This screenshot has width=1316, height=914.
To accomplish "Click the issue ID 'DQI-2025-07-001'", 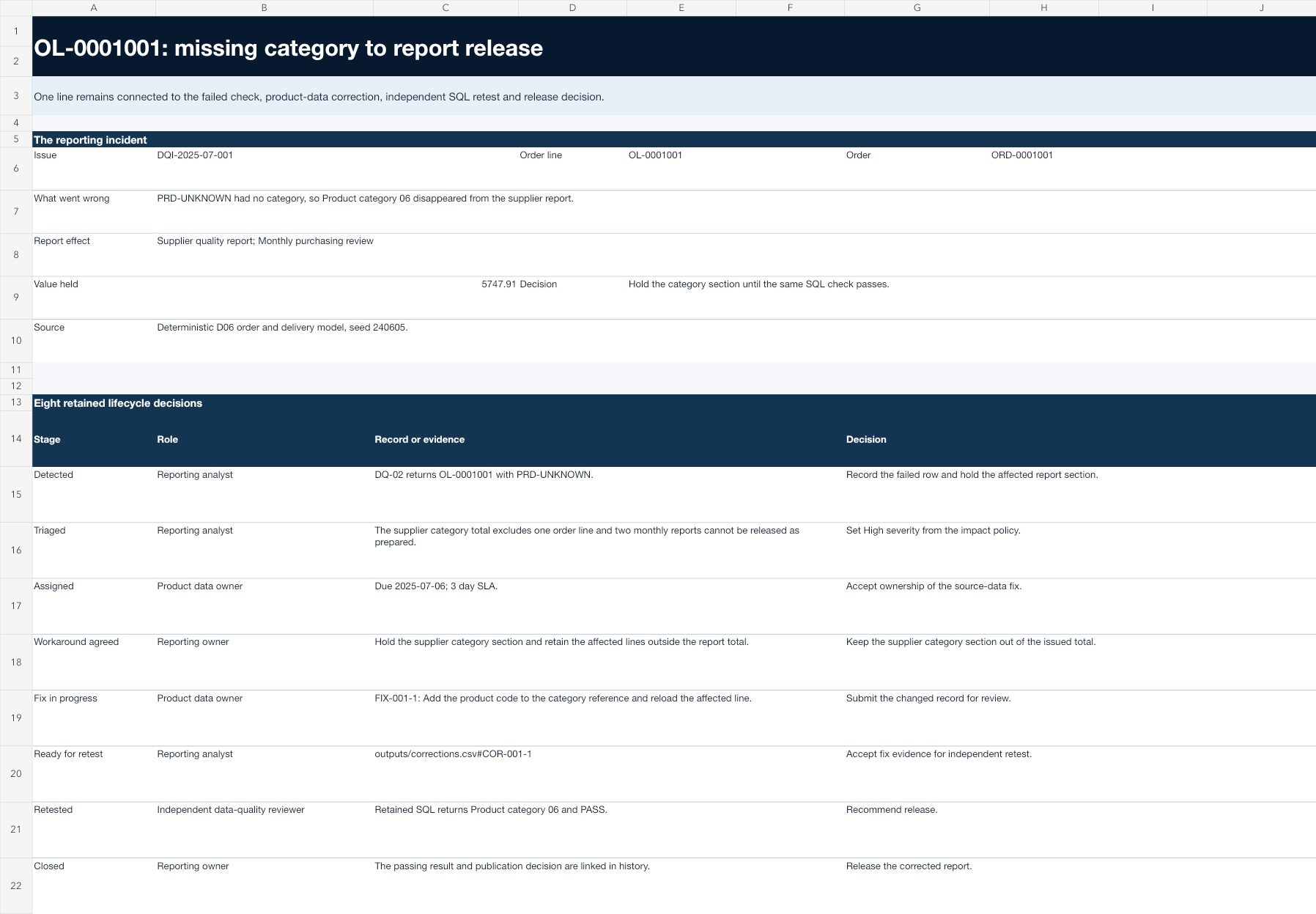I will point(195,155).
